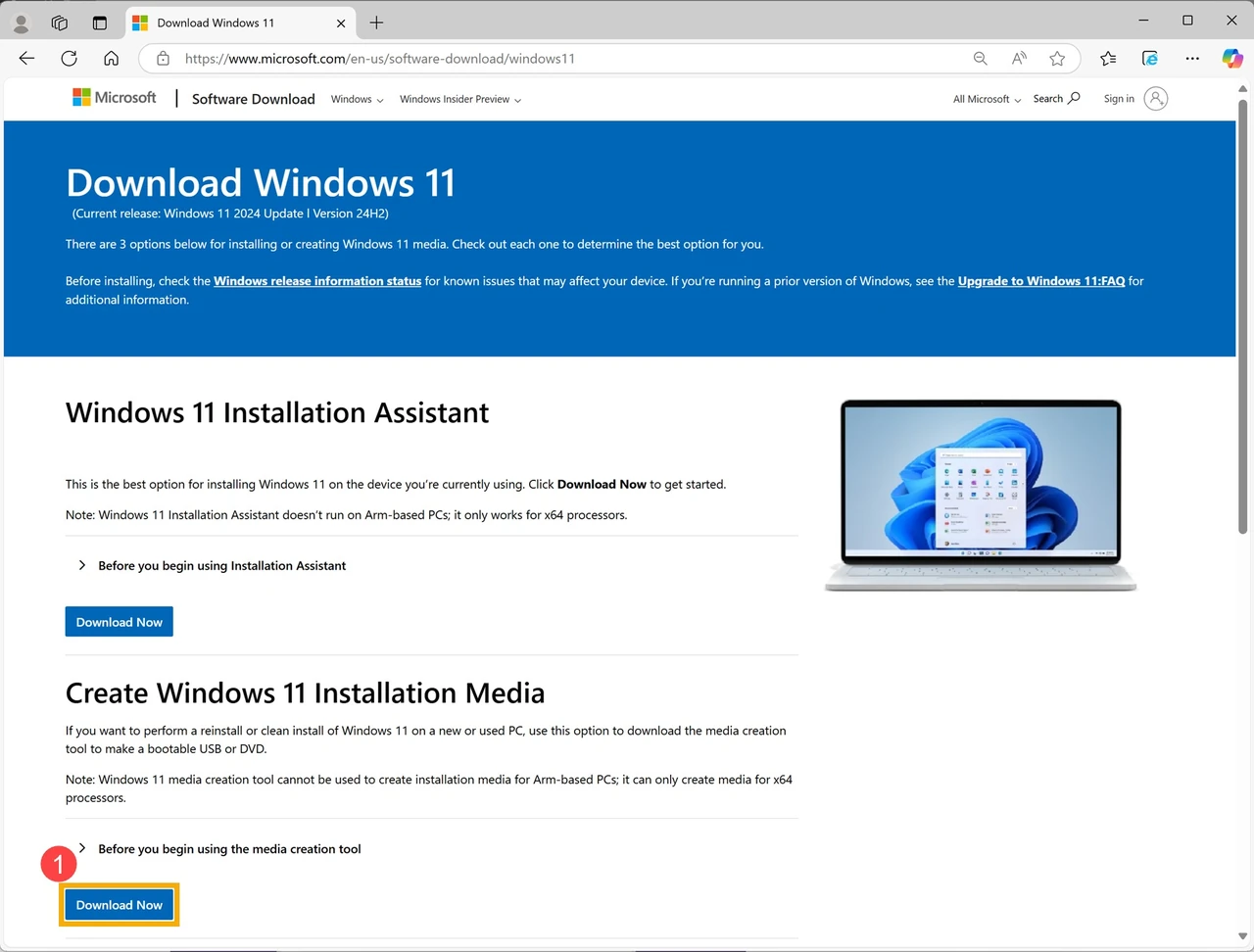Refresh the current page
The width and height of the screenshot is (1254, 952).
[69, 59]
